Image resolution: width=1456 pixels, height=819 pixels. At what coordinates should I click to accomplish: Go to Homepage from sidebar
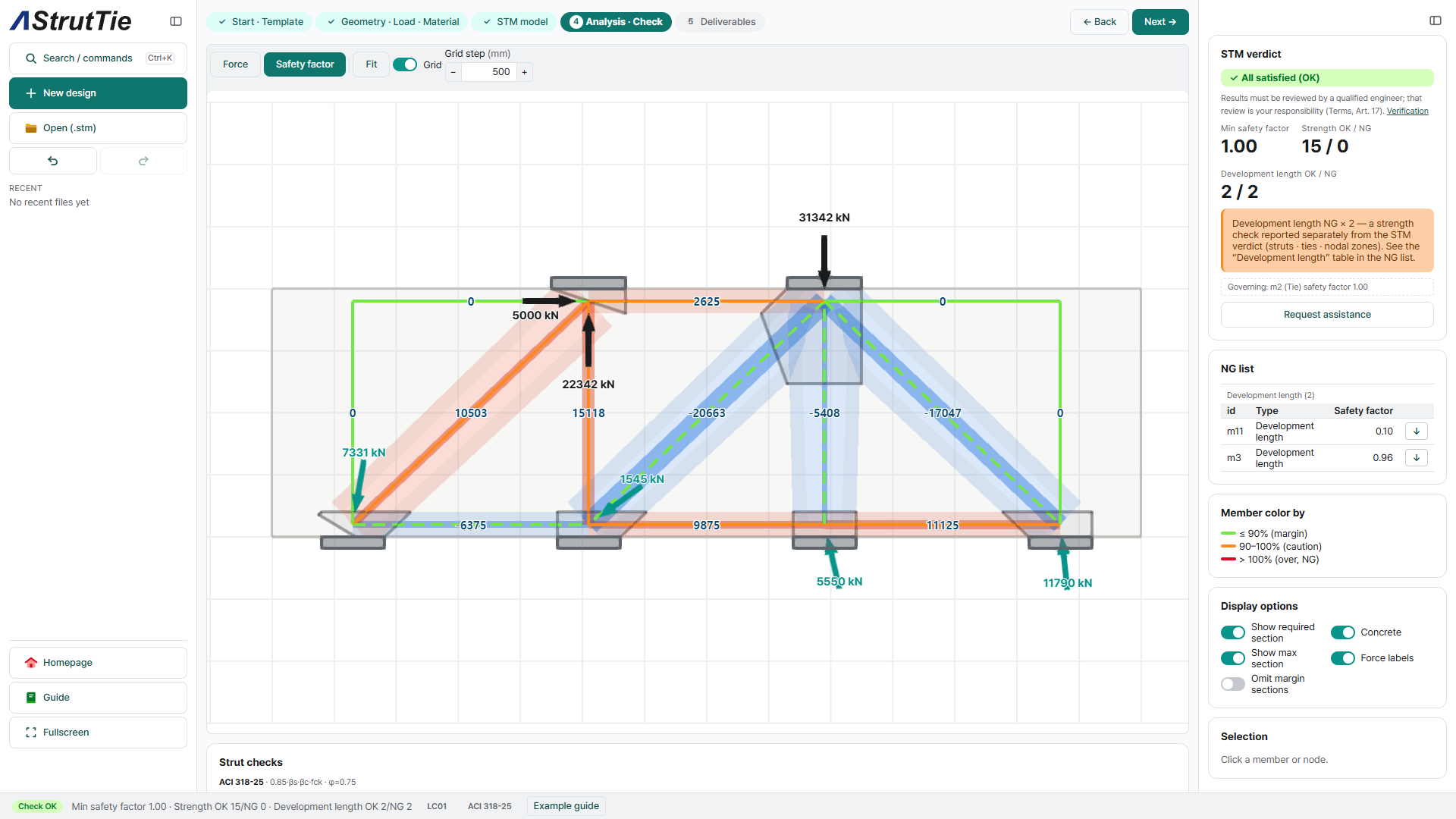[98, 663]
